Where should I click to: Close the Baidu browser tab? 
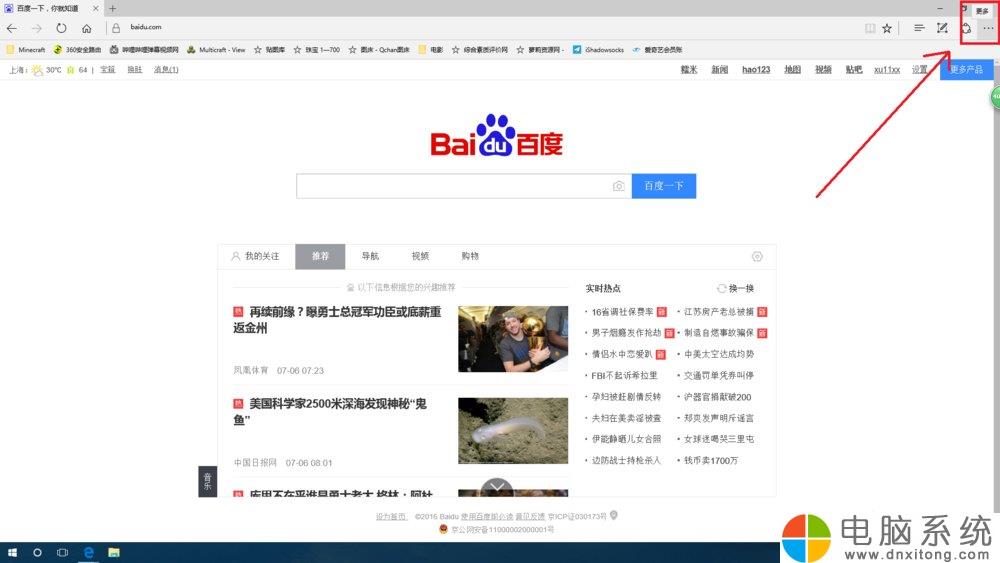pyautogui.click(x=96, y=8)
